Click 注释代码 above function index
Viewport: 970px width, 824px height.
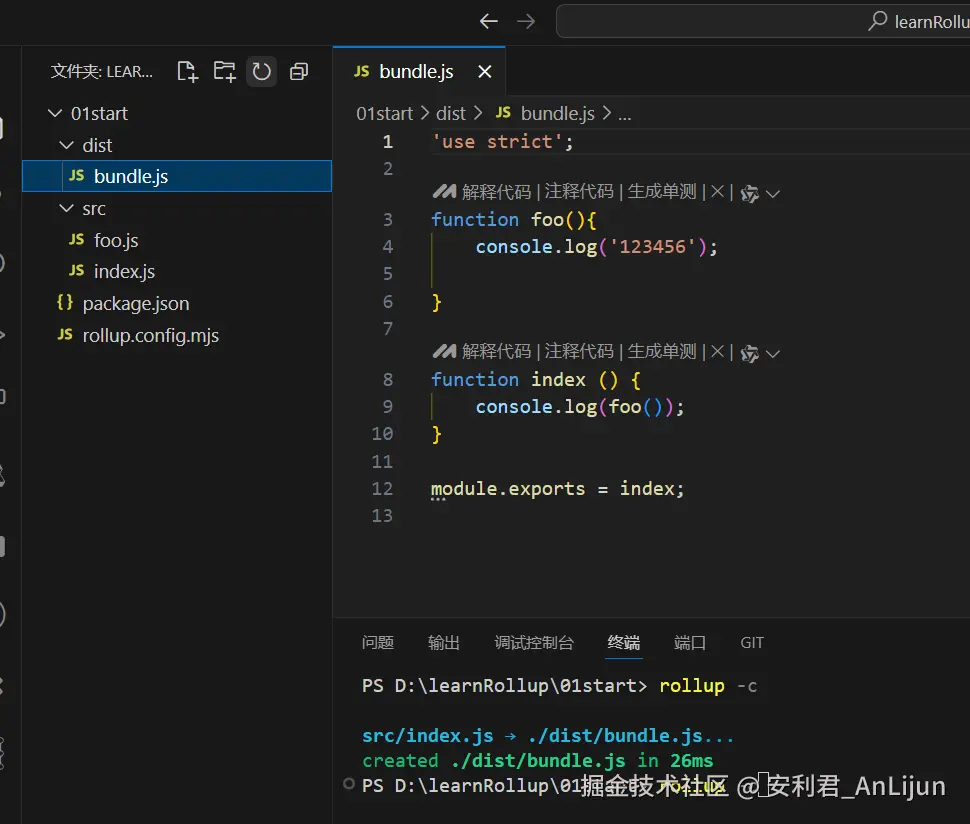[x=579, y=351]
